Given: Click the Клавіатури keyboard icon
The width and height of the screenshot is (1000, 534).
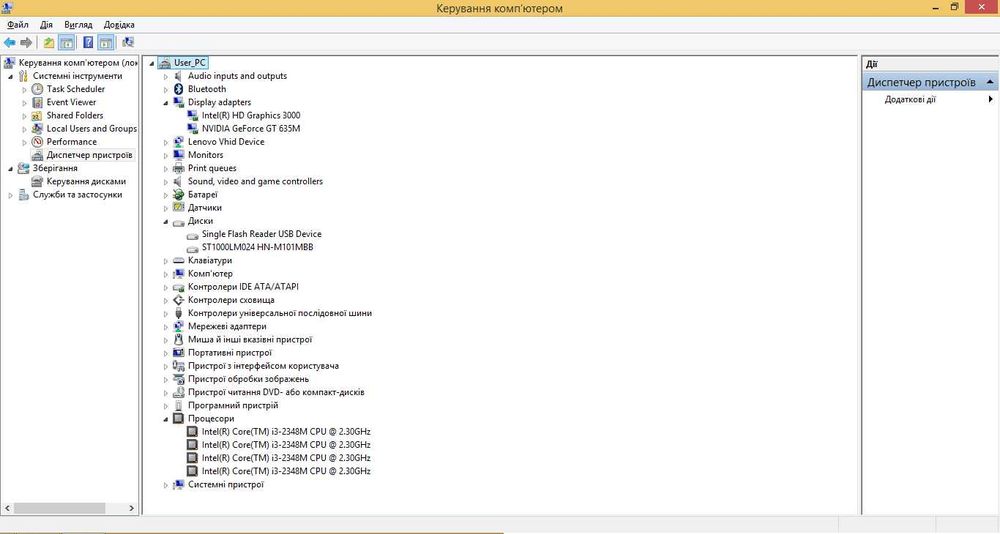Looking at the screenshot, I should pos(179,260).
